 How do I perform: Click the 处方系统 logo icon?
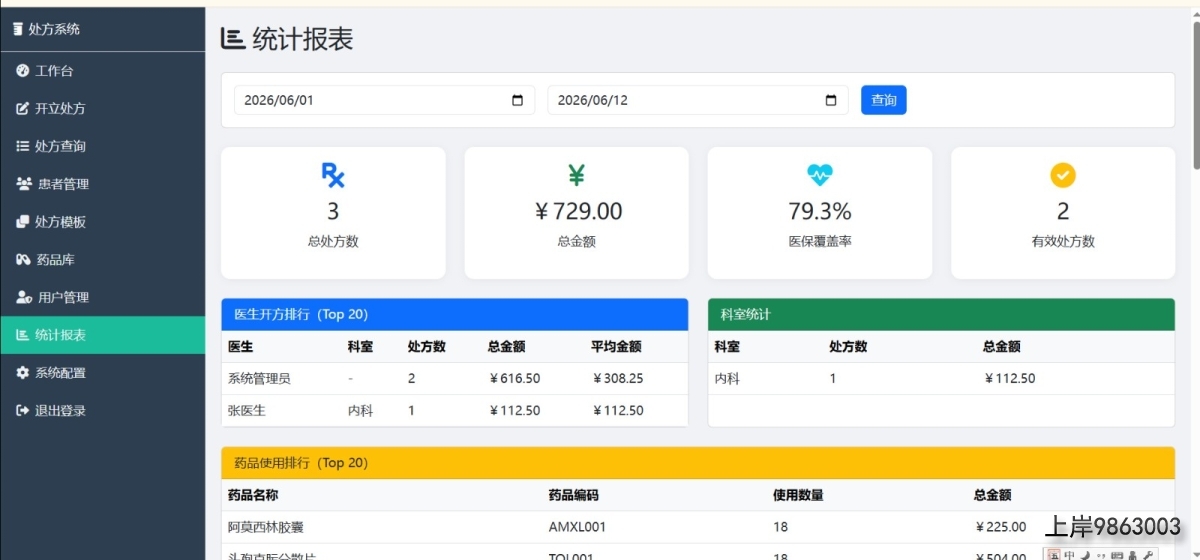(18, 29)
